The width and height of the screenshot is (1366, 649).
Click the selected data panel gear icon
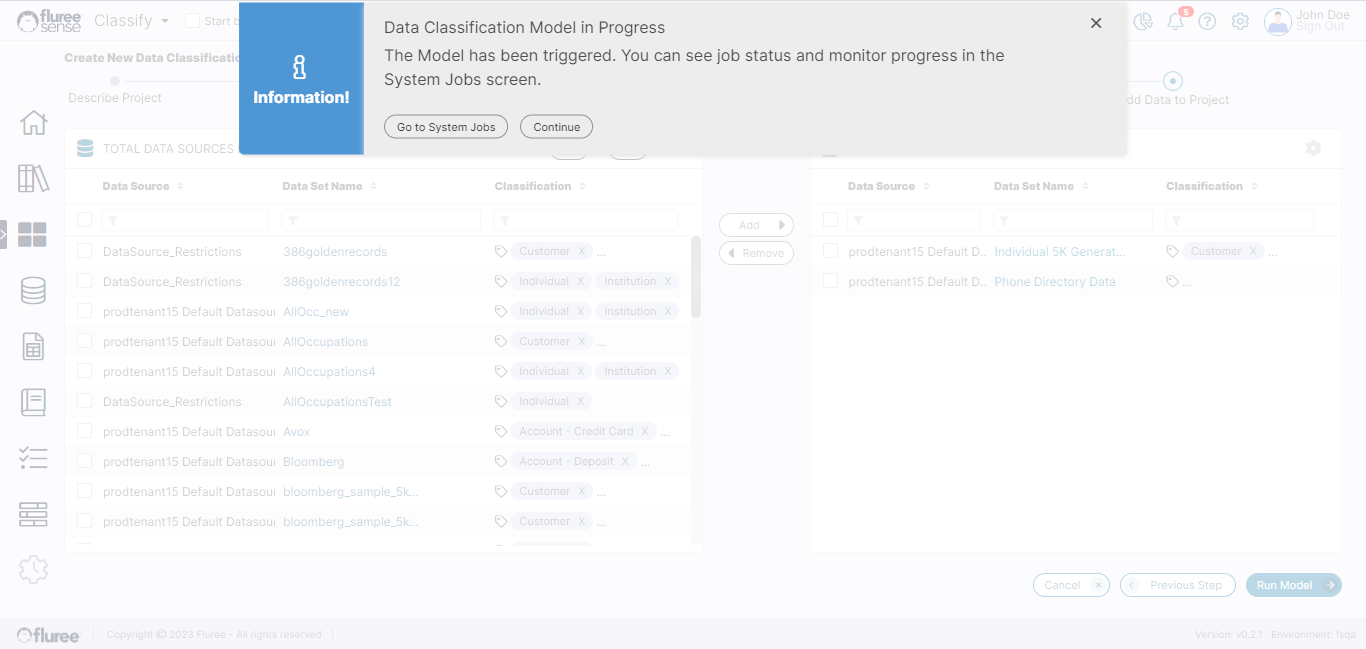click(x=1313, y=148)
